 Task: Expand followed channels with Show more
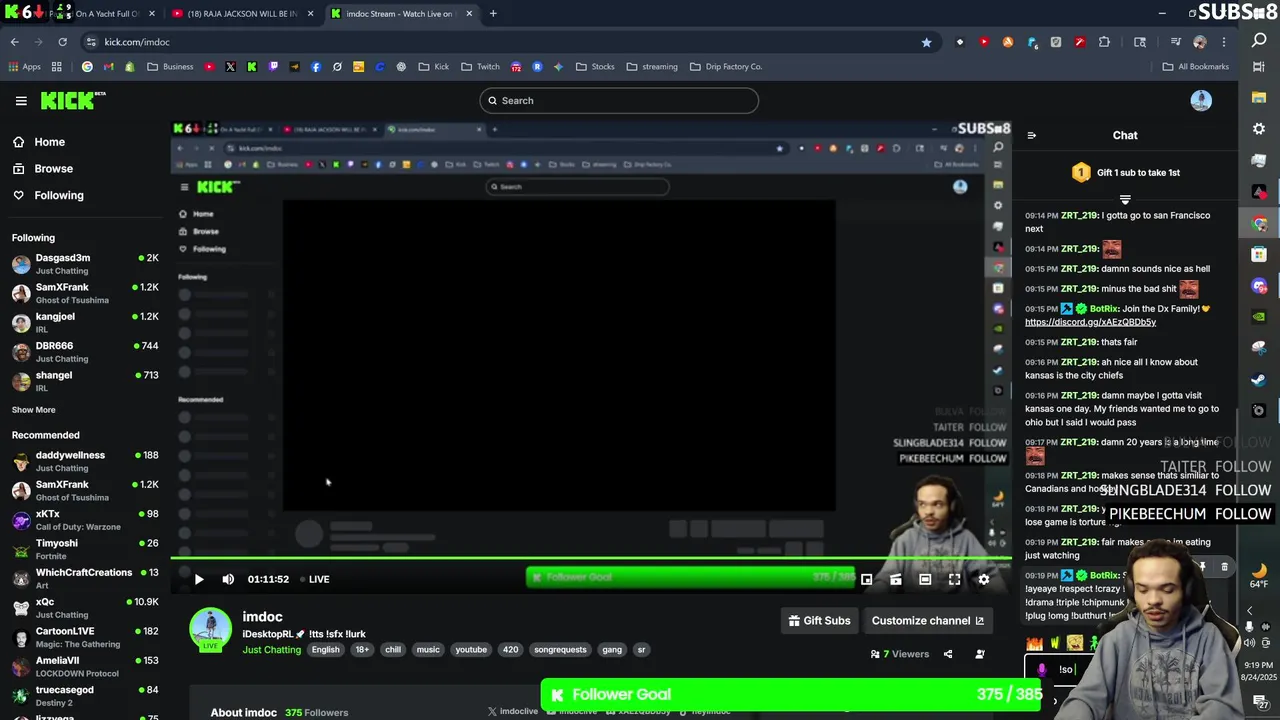coord(33,410)
